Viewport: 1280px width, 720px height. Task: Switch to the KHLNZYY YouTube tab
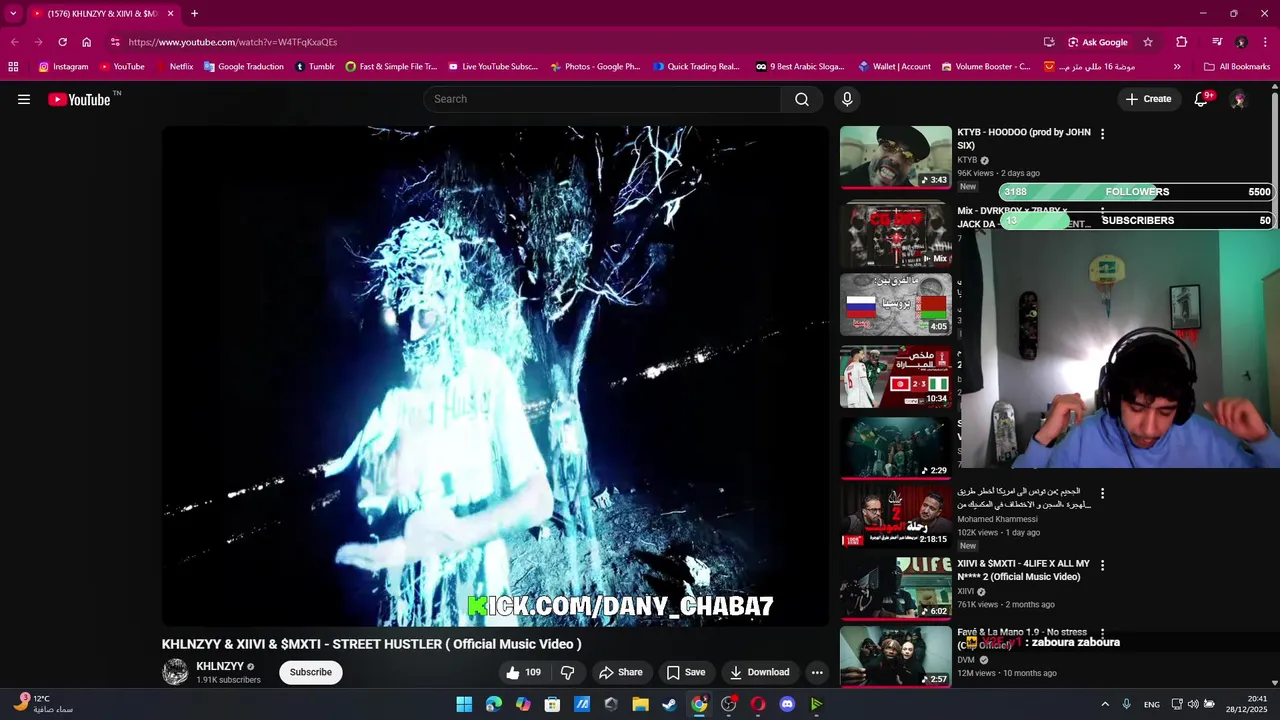pyautogui.click(x=102, y=14)
